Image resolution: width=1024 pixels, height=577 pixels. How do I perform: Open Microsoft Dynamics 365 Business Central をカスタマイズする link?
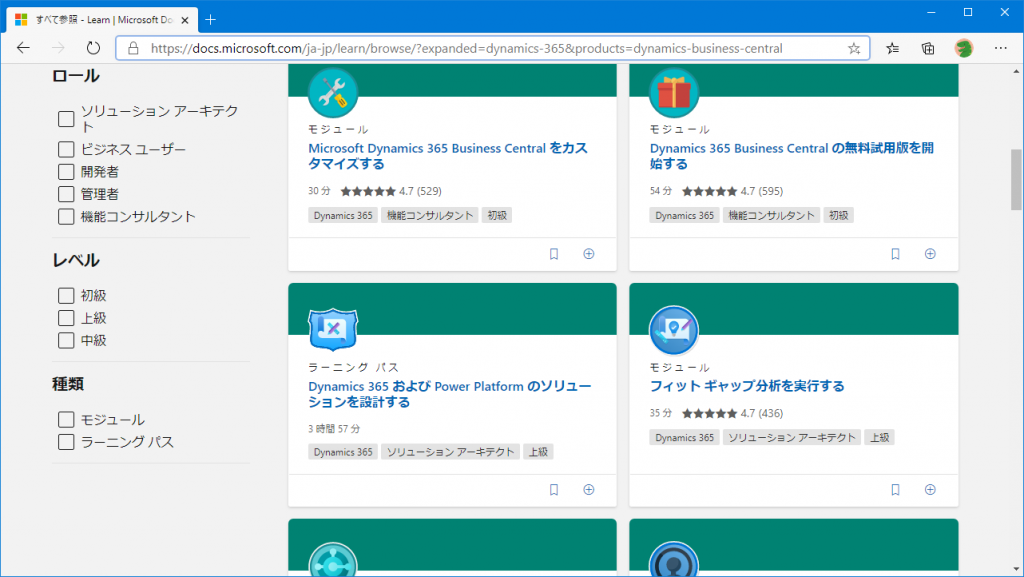point(448,156)
